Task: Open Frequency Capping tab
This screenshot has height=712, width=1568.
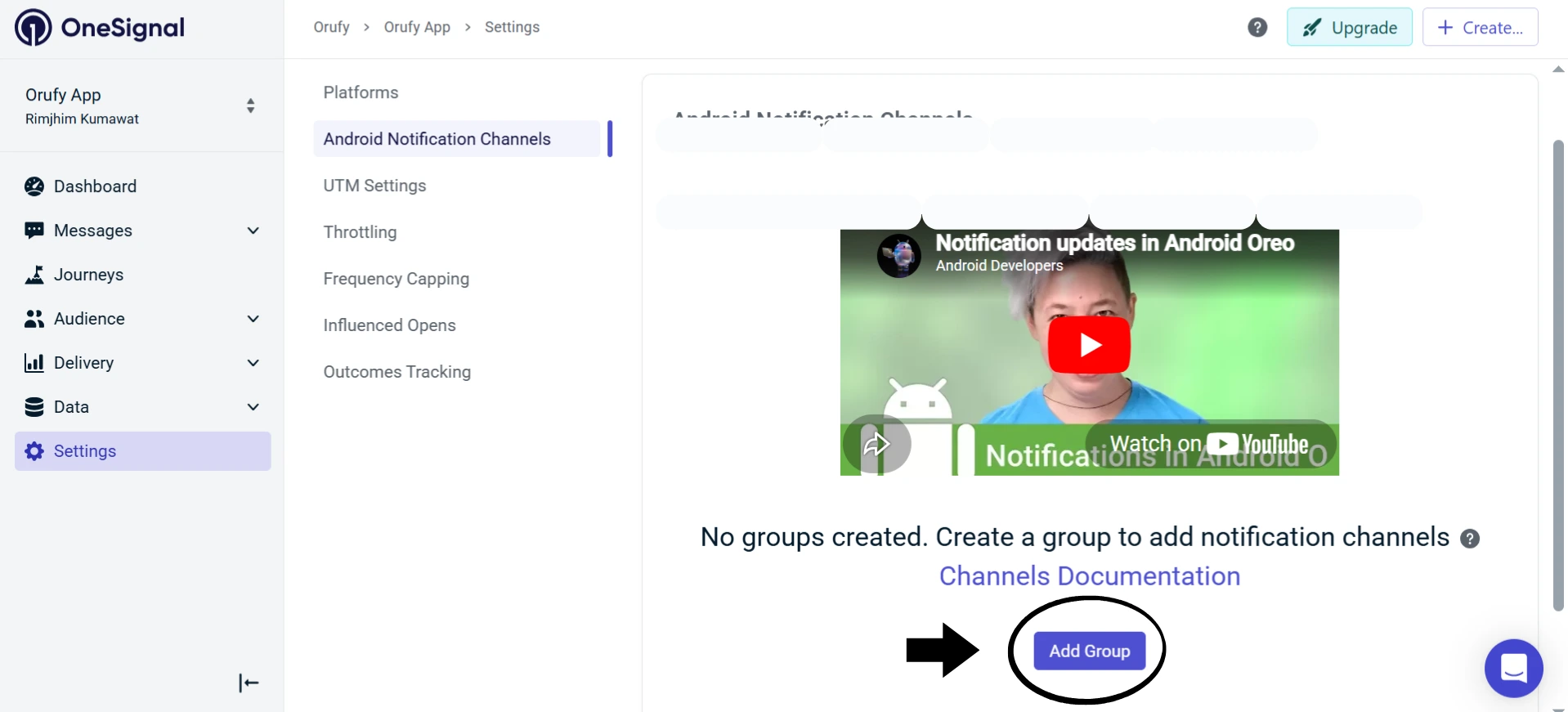Action: click(396, 279)
